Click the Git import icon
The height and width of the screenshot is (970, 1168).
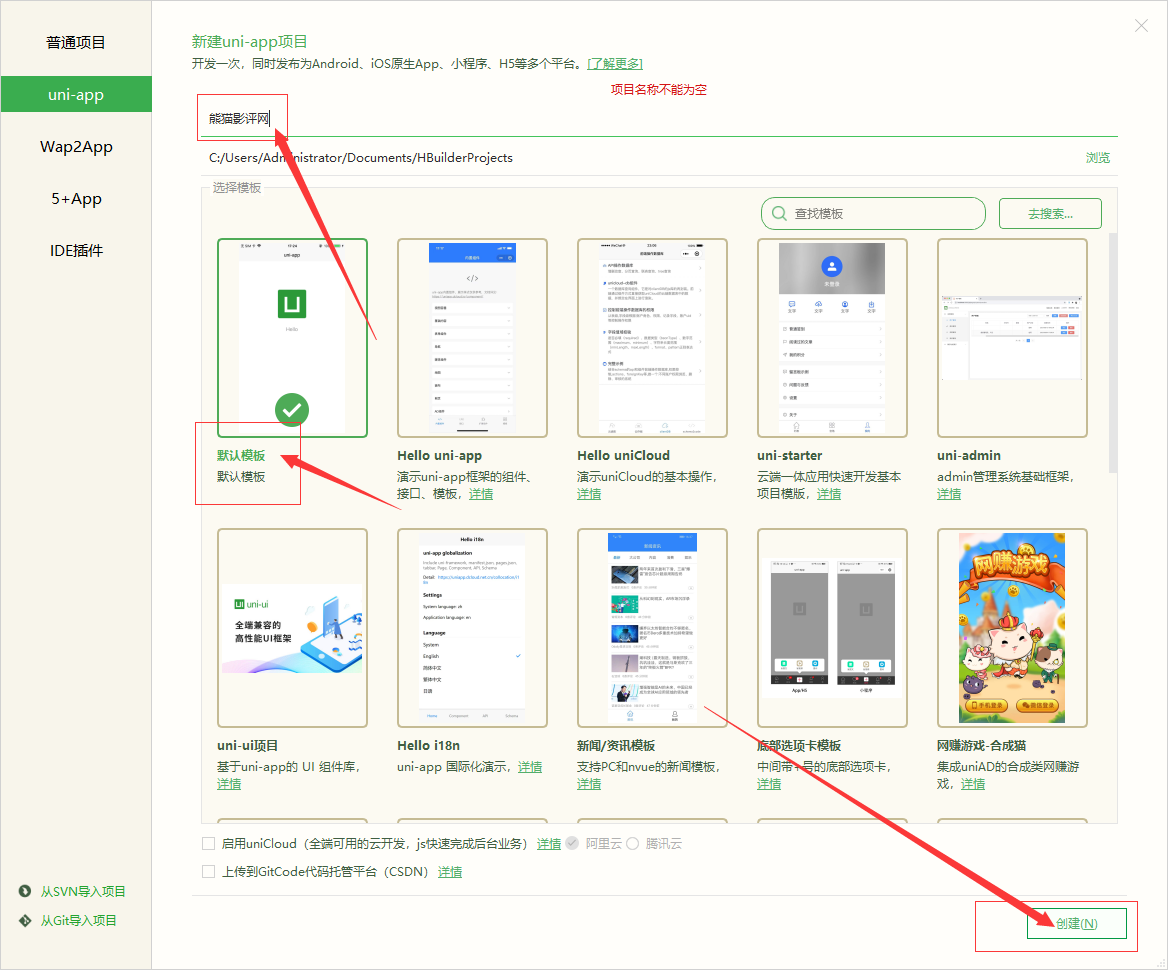pyautogui.click(x=25, y=920)
